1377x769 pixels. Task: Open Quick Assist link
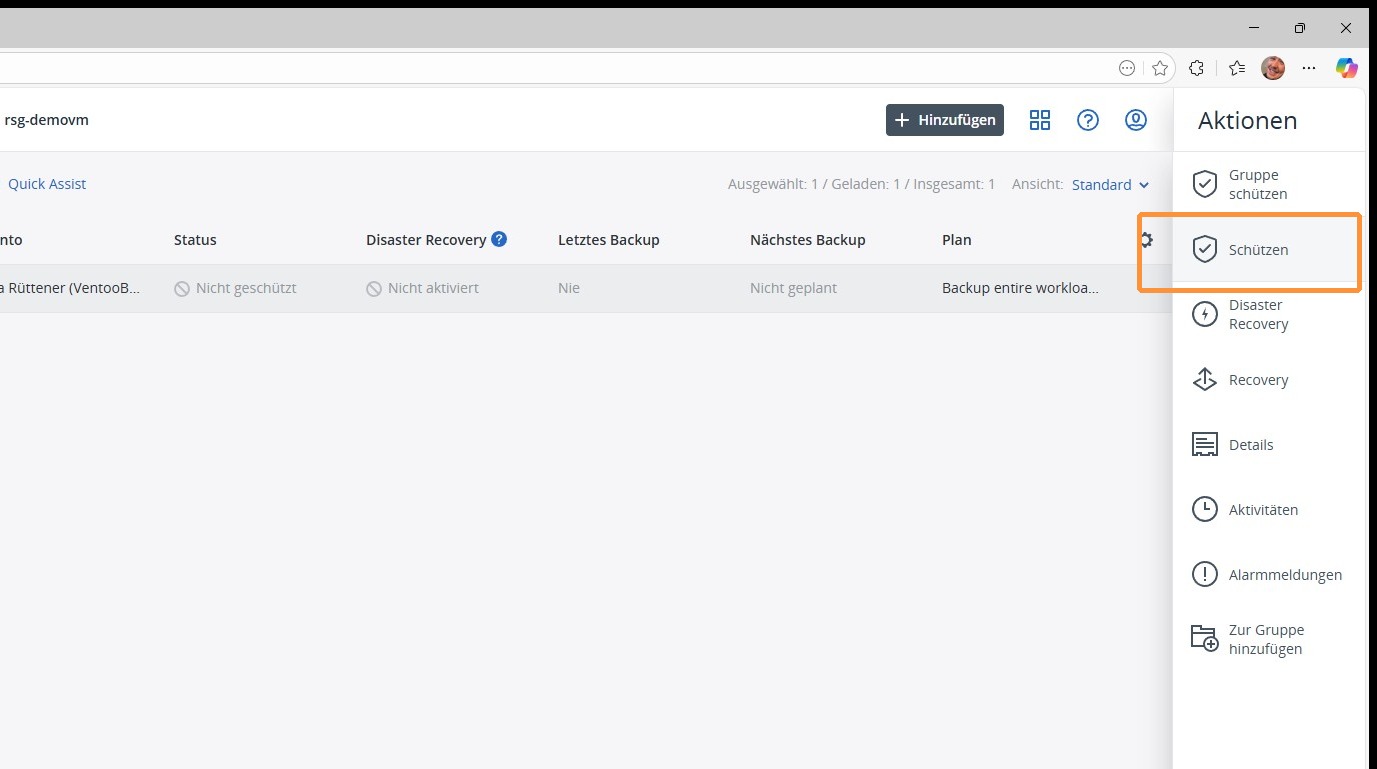[x=47, y=184]
